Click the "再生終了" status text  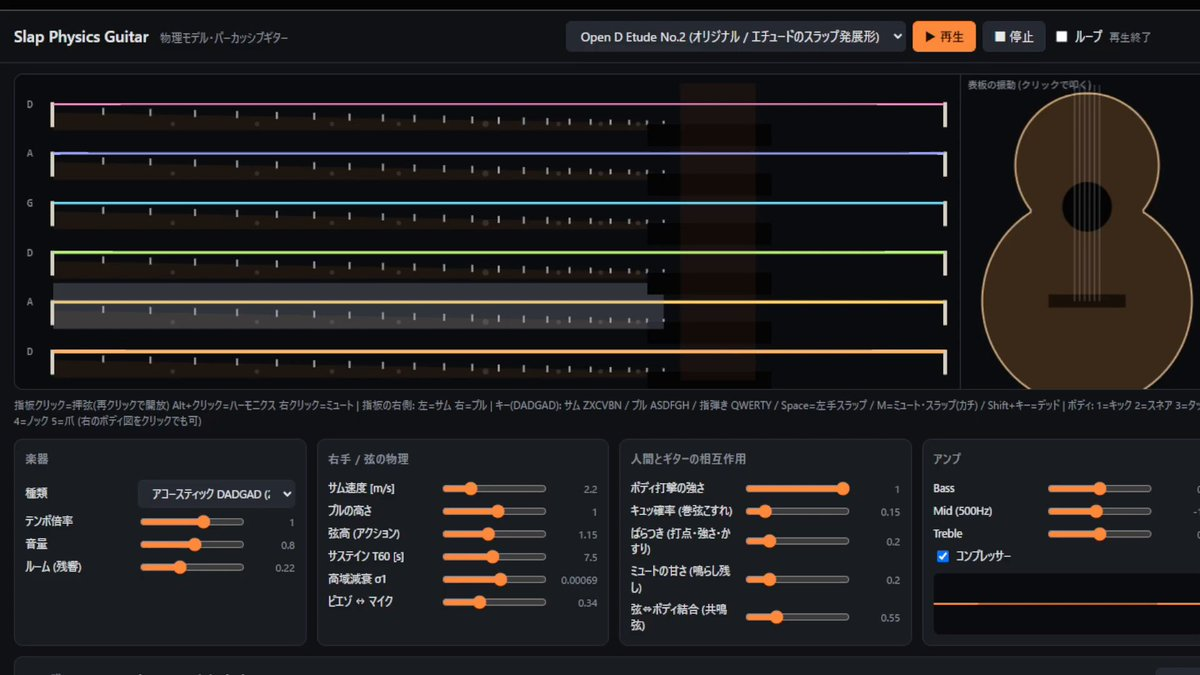pyautogui.click(x=1130, y=38)
